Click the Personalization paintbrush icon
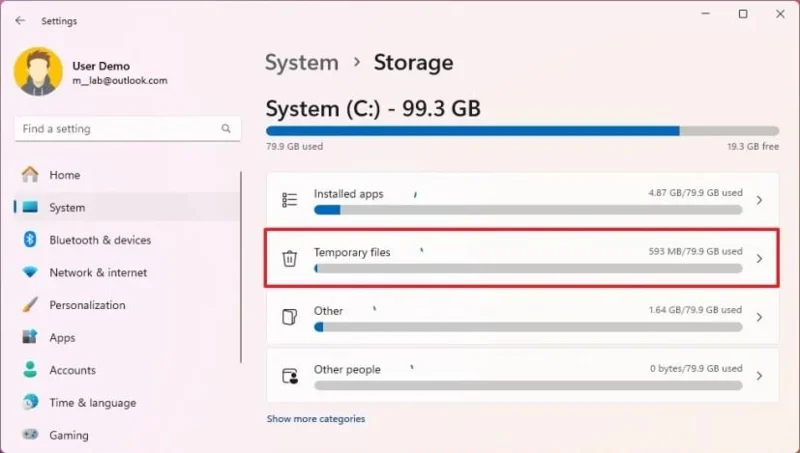Viewport: 800px width, 453px height. tap(30, 305)
